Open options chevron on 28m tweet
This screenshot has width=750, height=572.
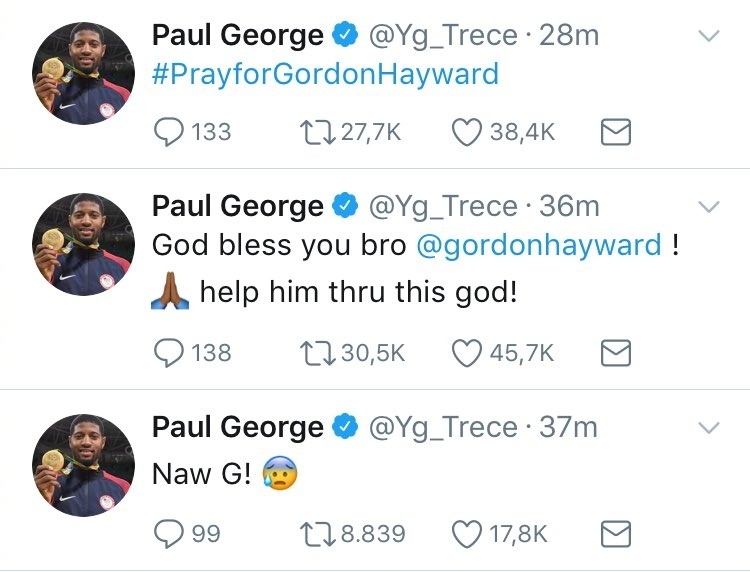click(709, 36)
